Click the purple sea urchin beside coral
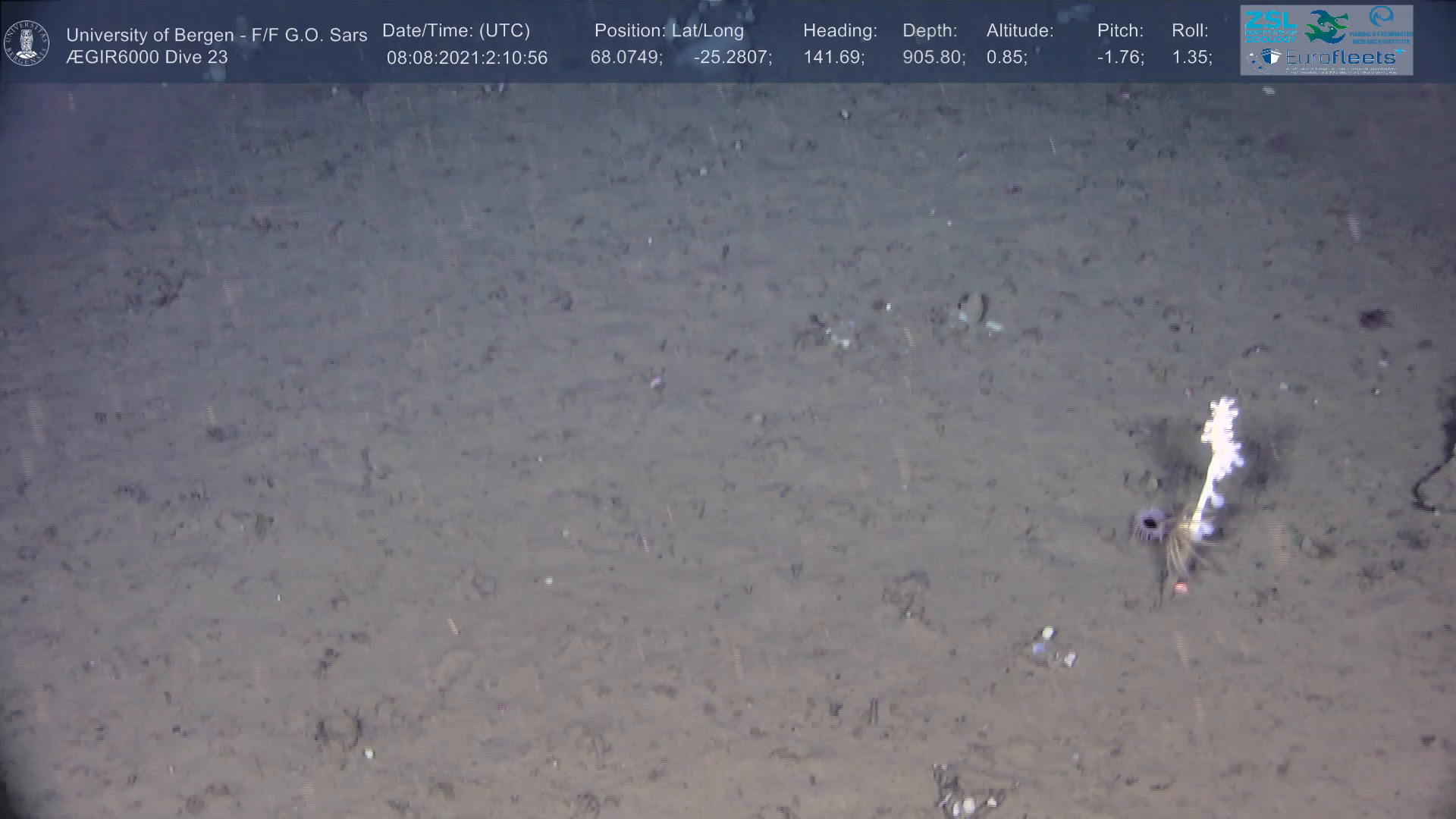Screen dimensions: 1456x819 click(x=1151, y=522)
